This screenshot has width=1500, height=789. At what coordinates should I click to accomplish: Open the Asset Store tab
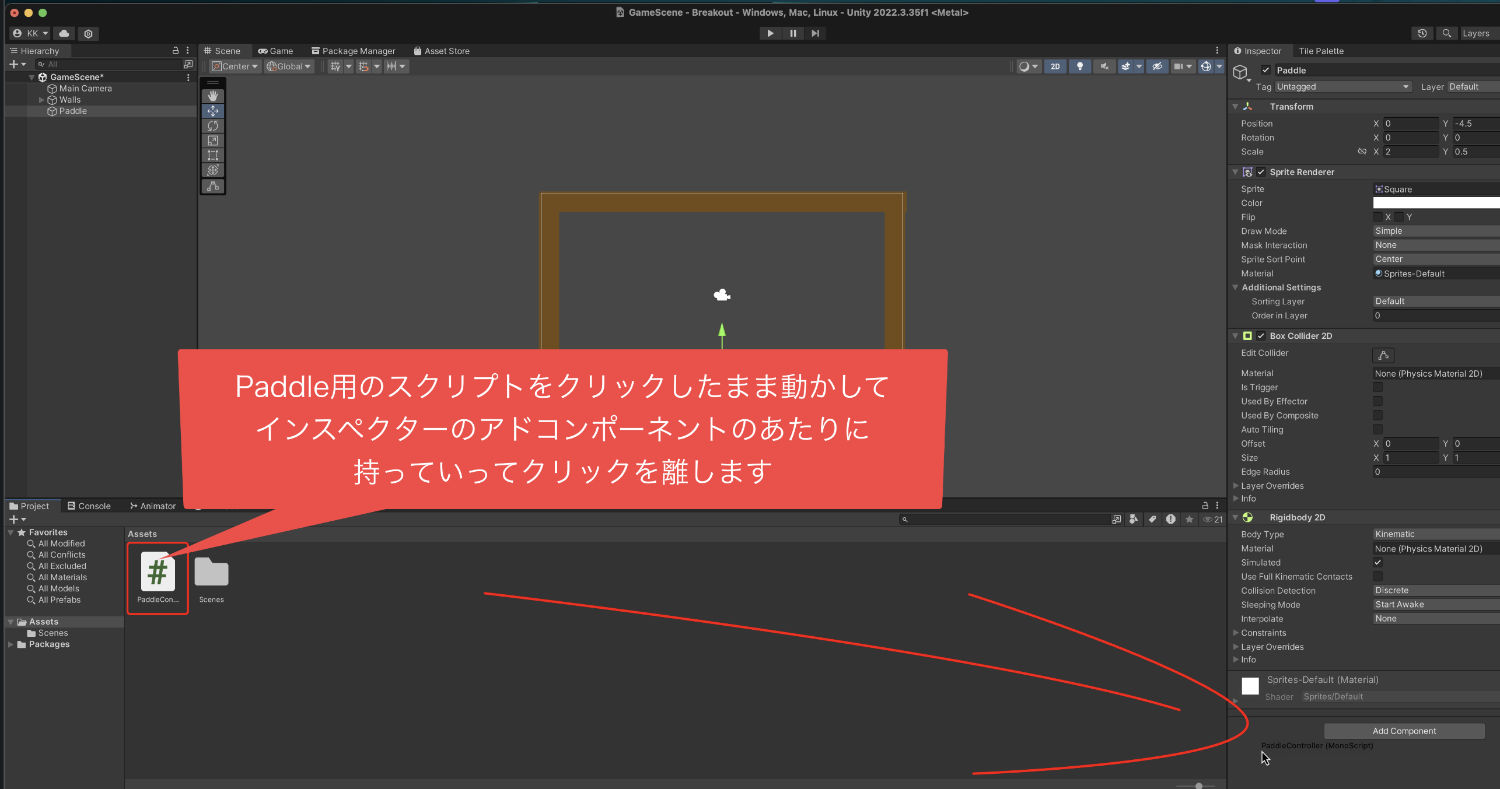[441, 51]
